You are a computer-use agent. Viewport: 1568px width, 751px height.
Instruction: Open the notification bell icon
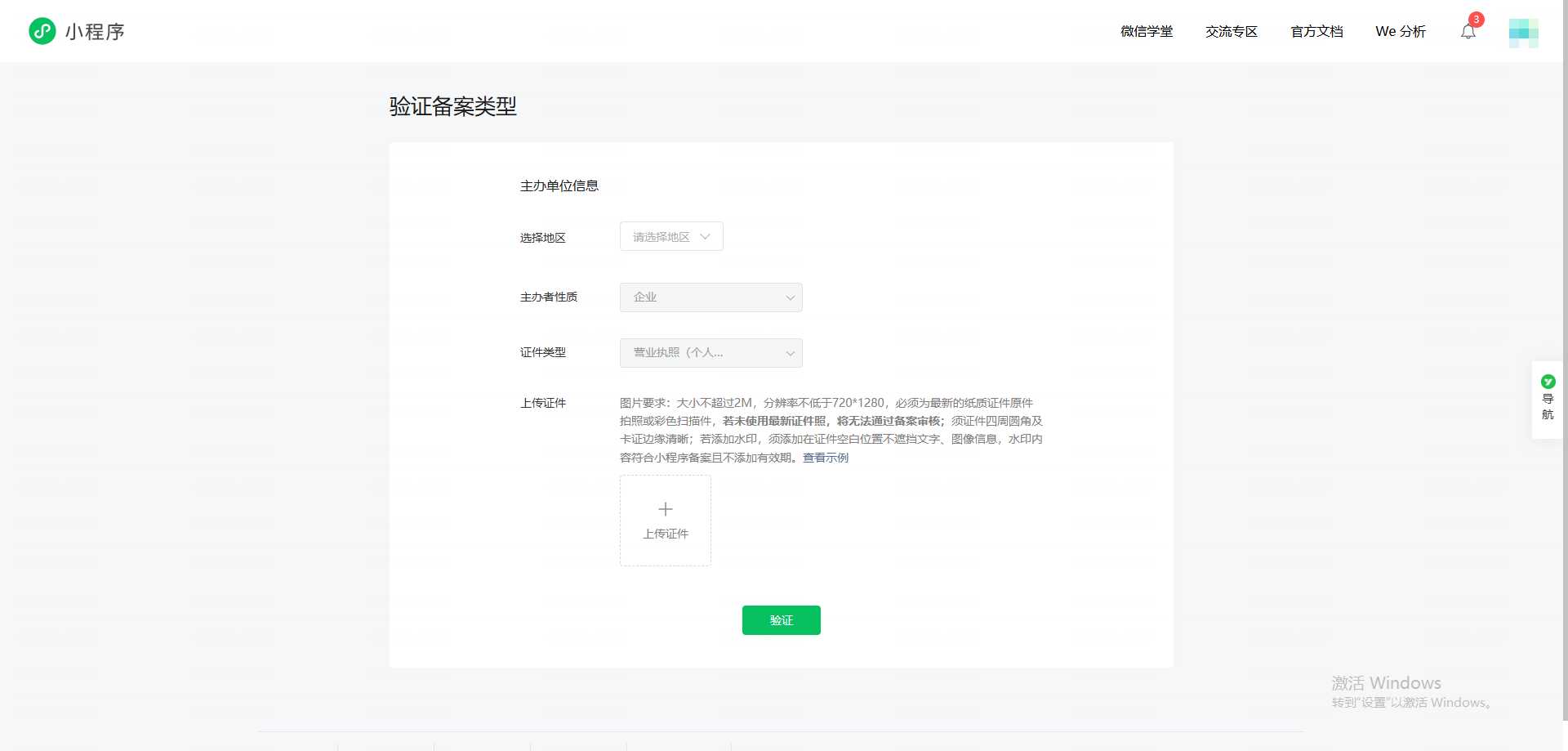pyautogui.click(x=1468, y=33)
